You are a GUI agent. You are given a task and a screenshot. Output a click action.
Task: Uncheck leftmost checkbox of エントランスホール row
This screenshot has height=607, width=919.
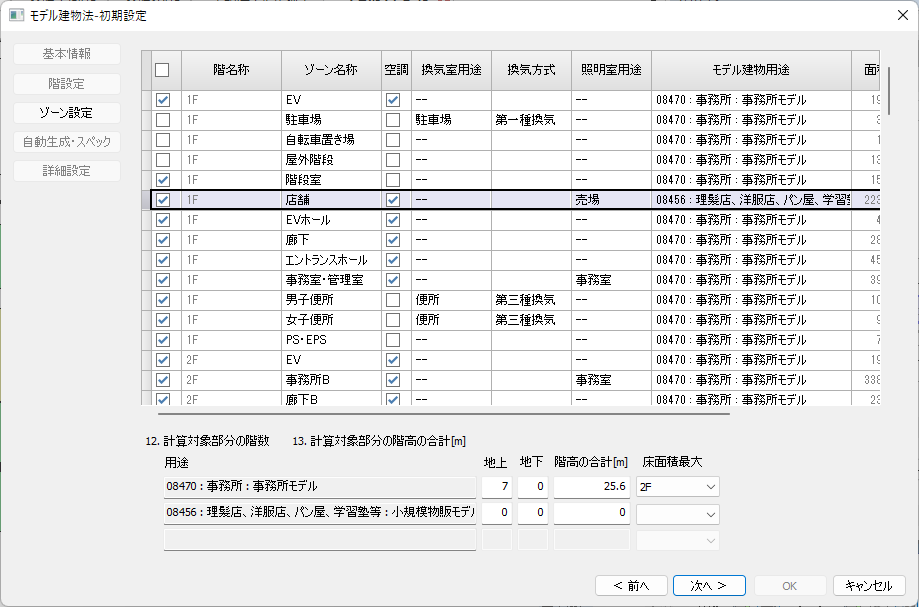163,260
